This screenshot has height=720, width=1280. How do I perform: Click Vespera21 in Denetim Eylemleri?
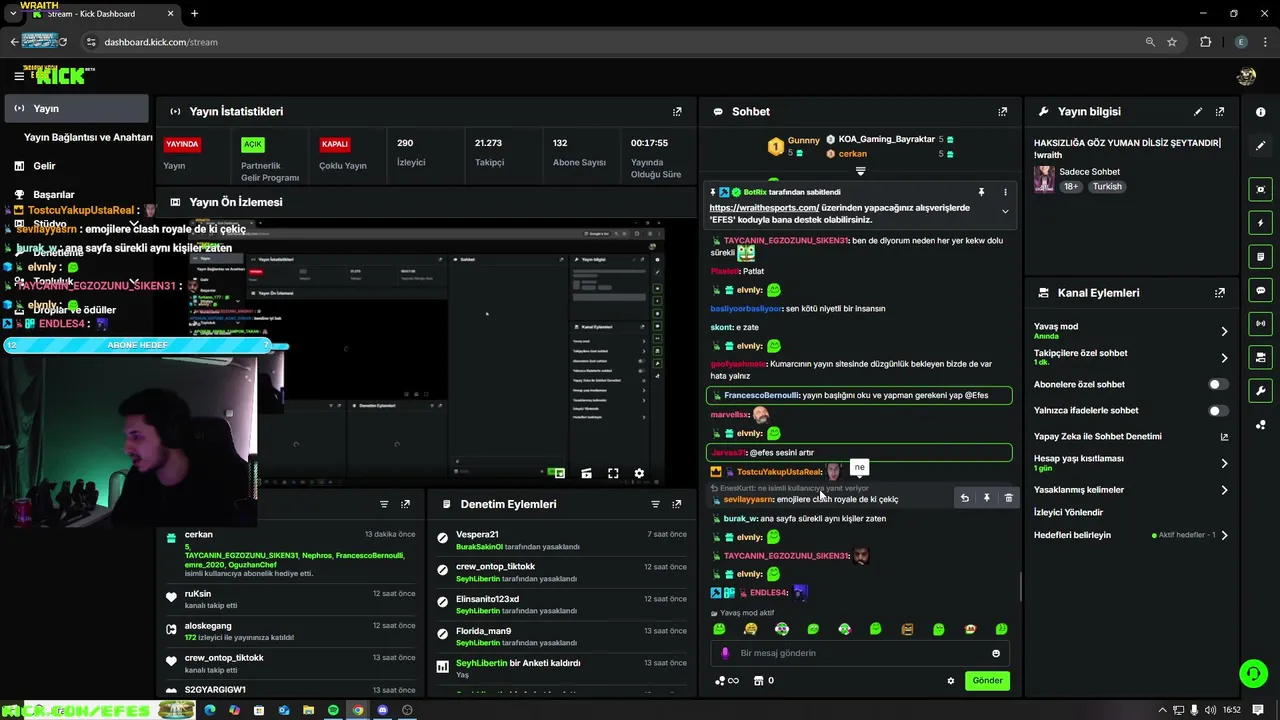point(477,535)
